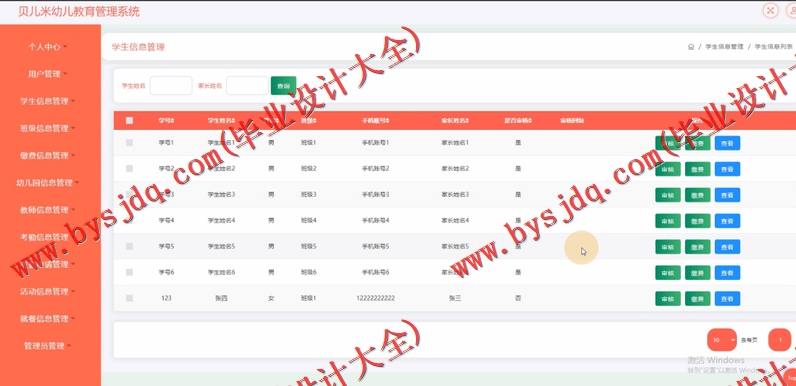Check the row checkbox for 学号2
Screen dimensions: 796x386
coord(129,169)
